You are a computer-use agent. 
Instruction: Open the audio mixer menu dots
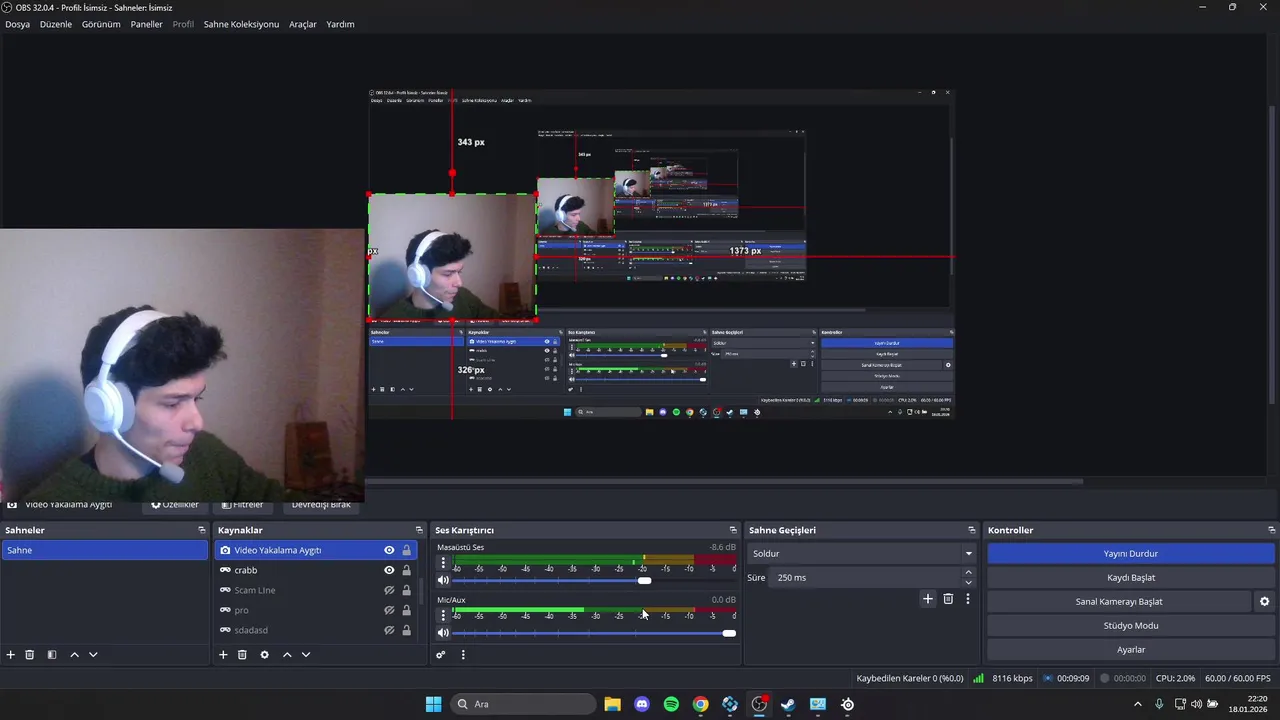[463, 655]
